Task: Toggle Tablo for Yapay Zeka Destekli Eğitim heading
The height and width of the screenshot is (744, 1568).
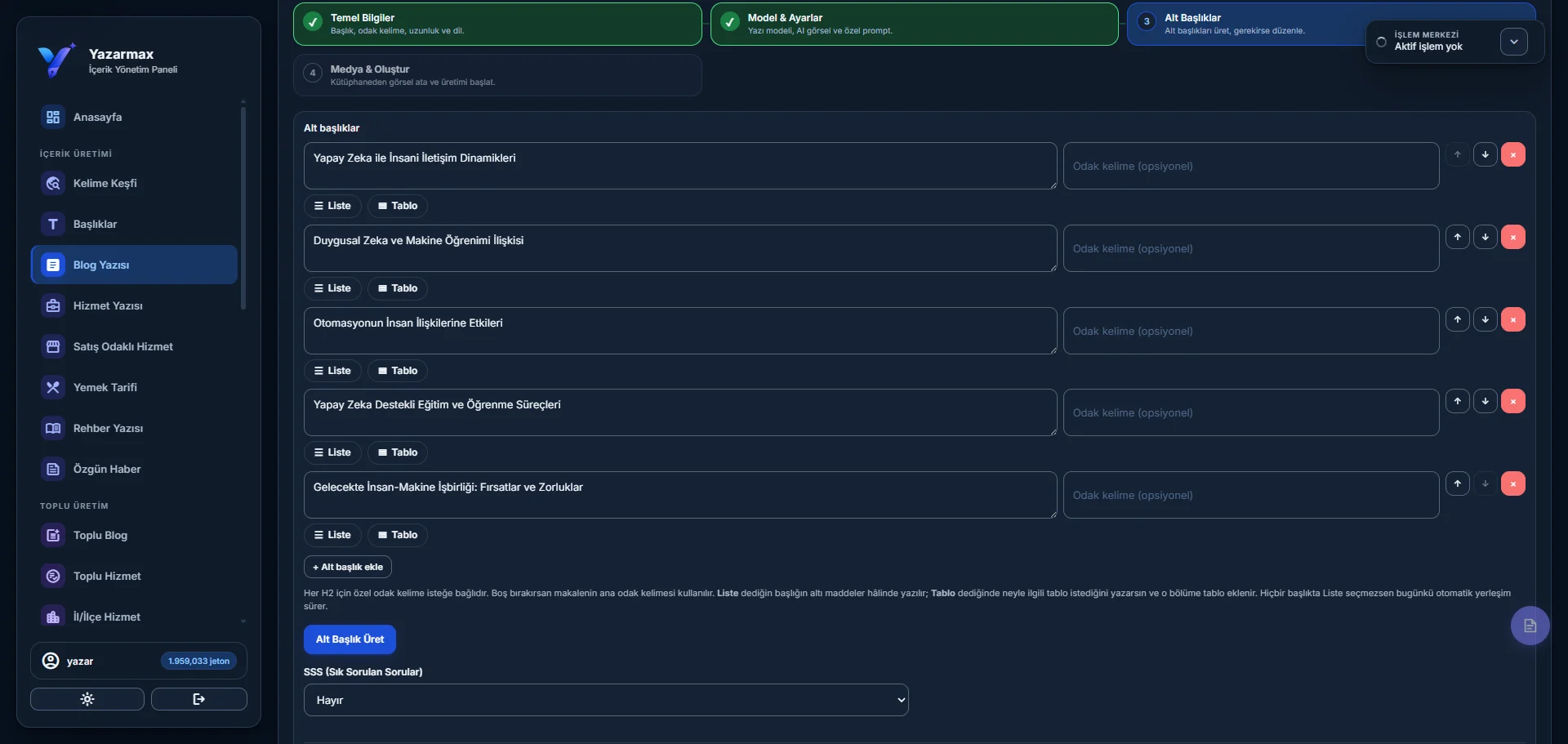Action: point(398,452)
